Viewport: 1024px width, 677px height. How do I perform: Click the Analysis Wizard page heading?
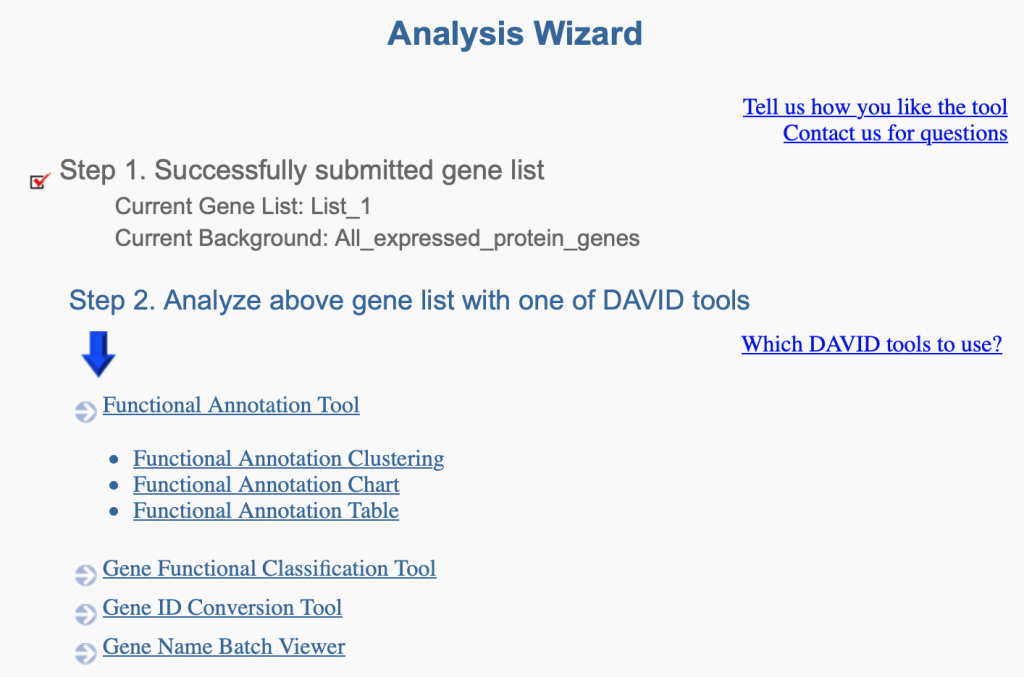[514, 34]
